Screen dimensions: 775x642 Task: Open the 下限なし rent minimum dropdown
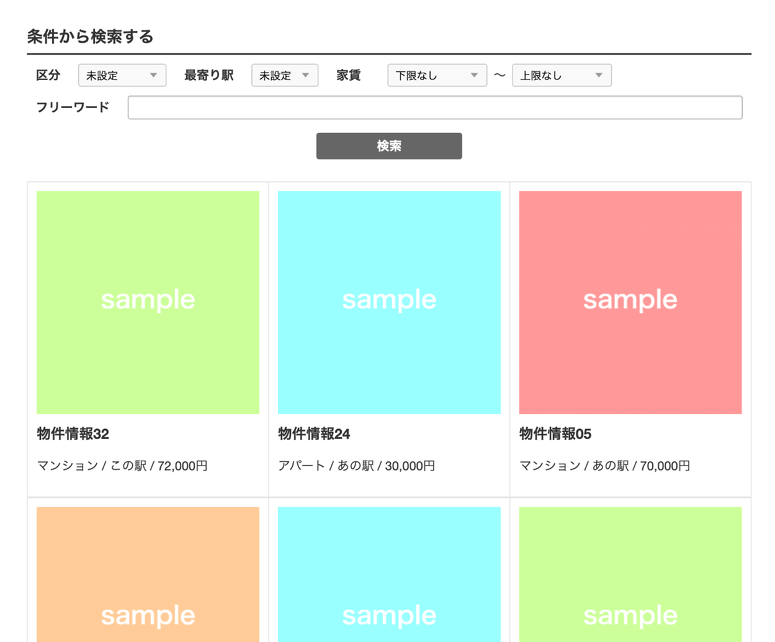coord(436,76)
